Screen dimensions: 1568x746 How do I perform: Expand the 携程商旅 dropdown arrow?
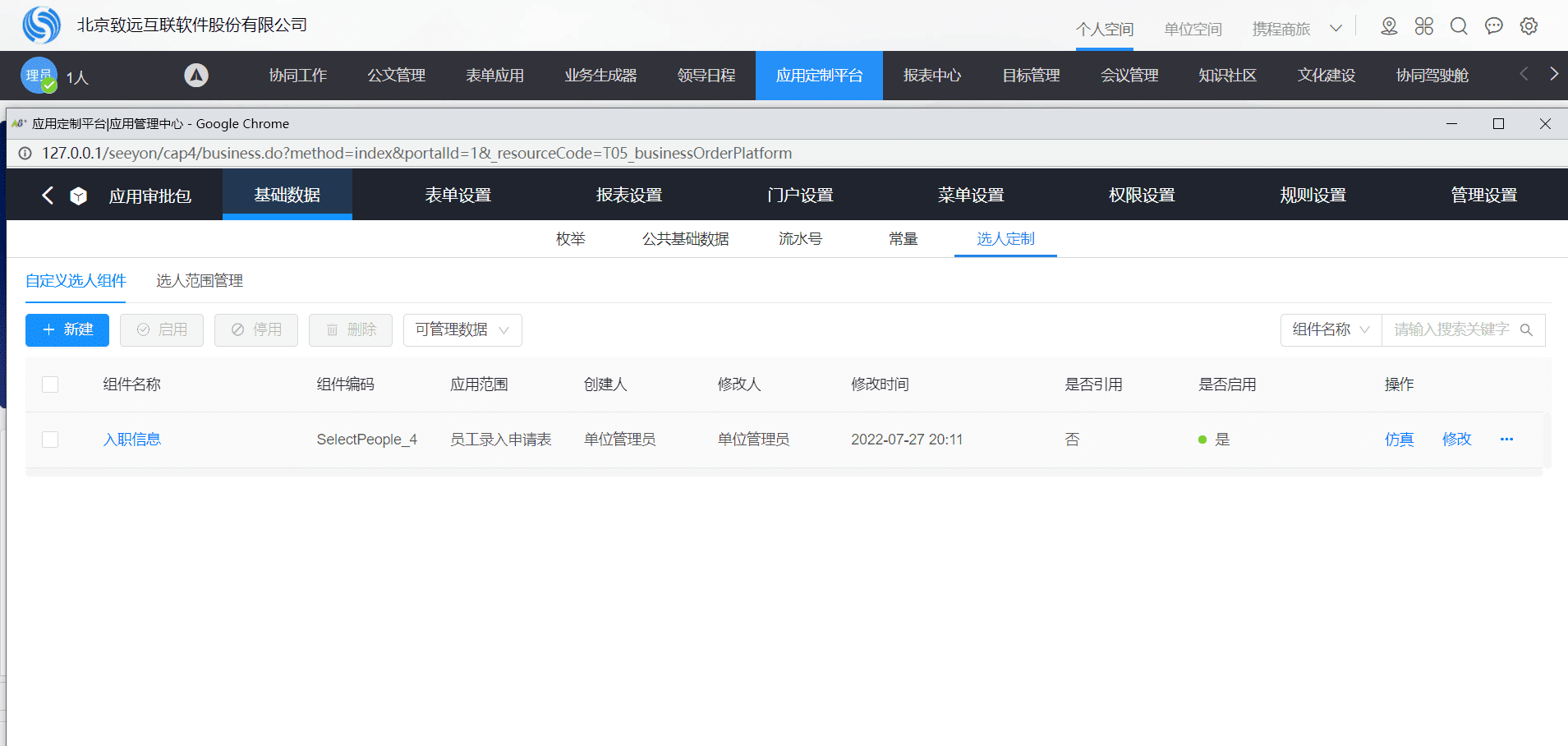point(1336,29)
